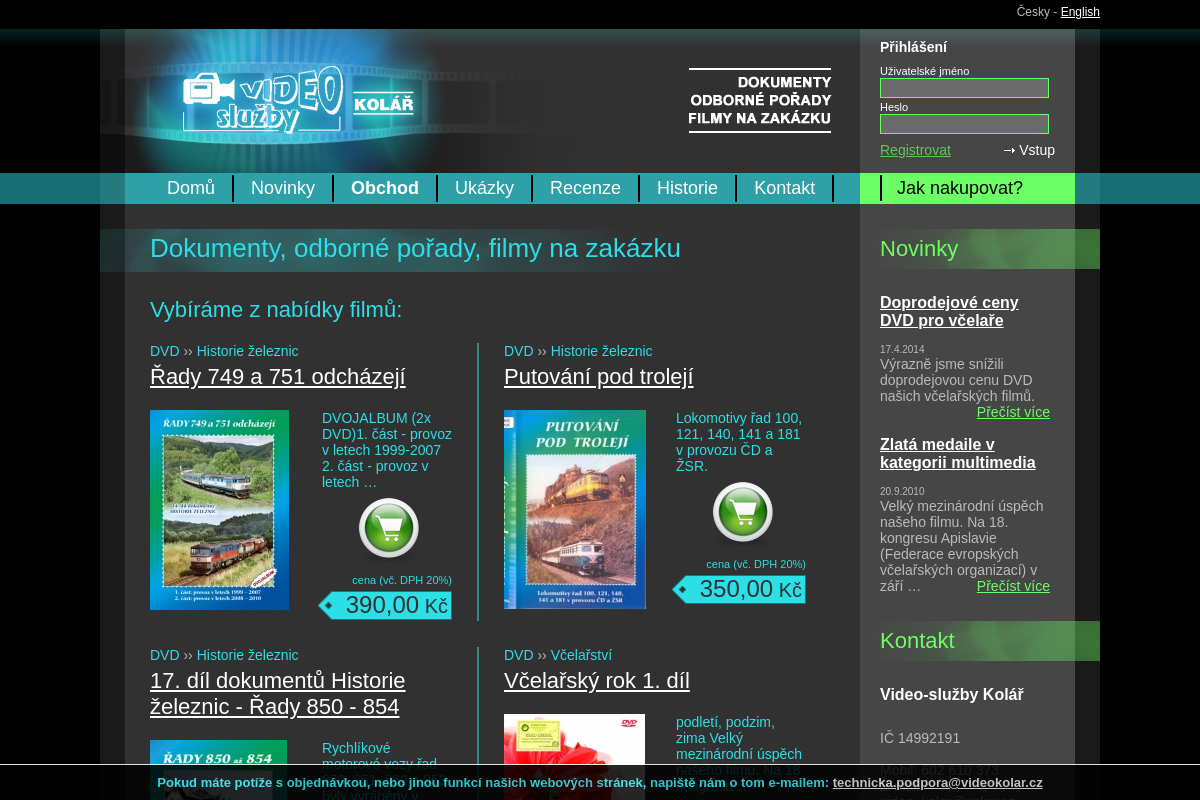Click the 350,00 Kč price tag
Screen dimensions: 1200x800
739,589
